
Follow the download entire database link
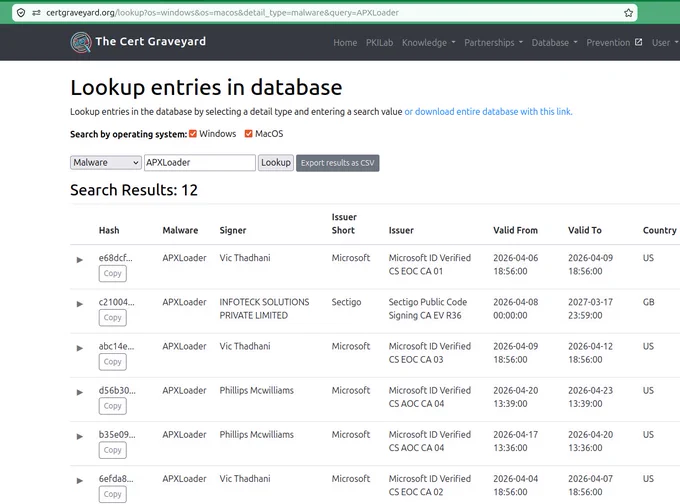pyautogui.click(x=488, y=111)
